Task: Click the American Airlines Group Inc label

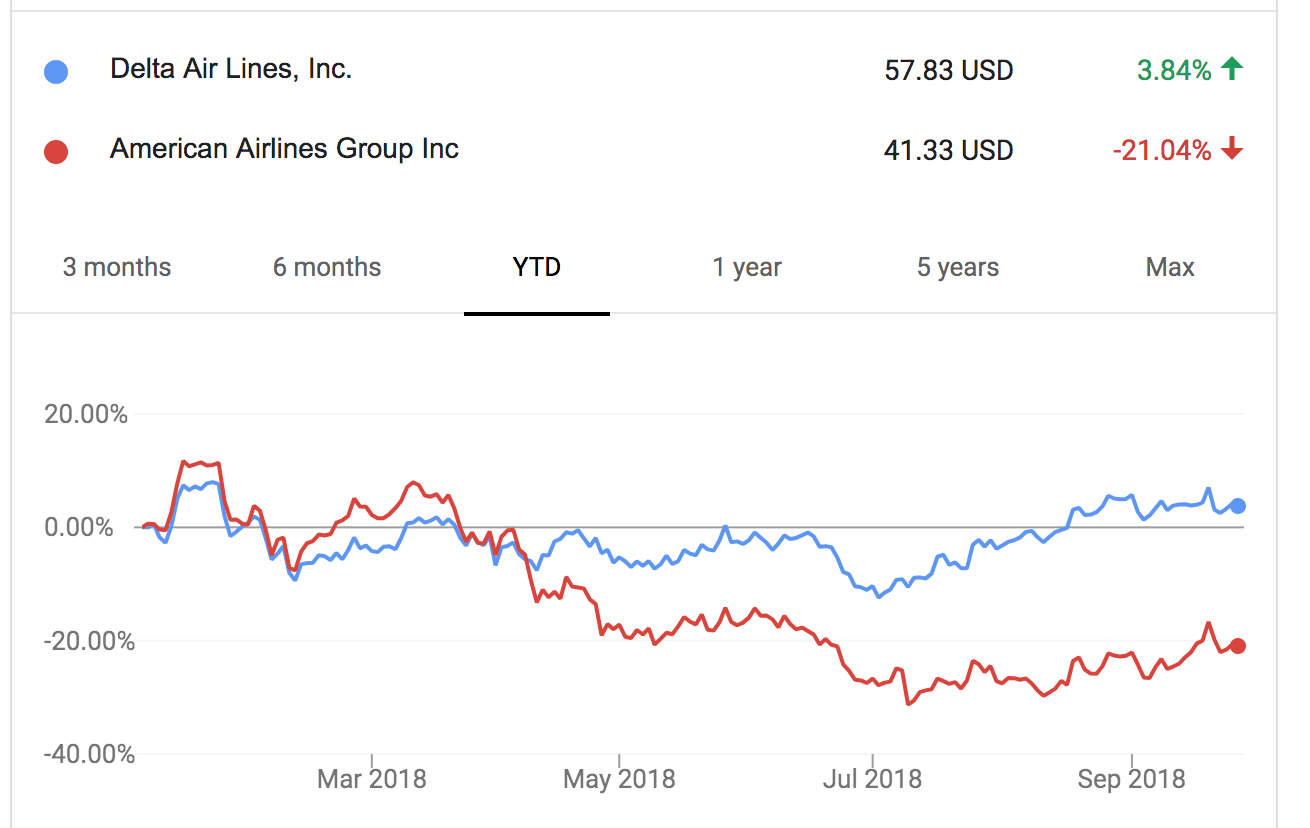Action: click(284, 150)
